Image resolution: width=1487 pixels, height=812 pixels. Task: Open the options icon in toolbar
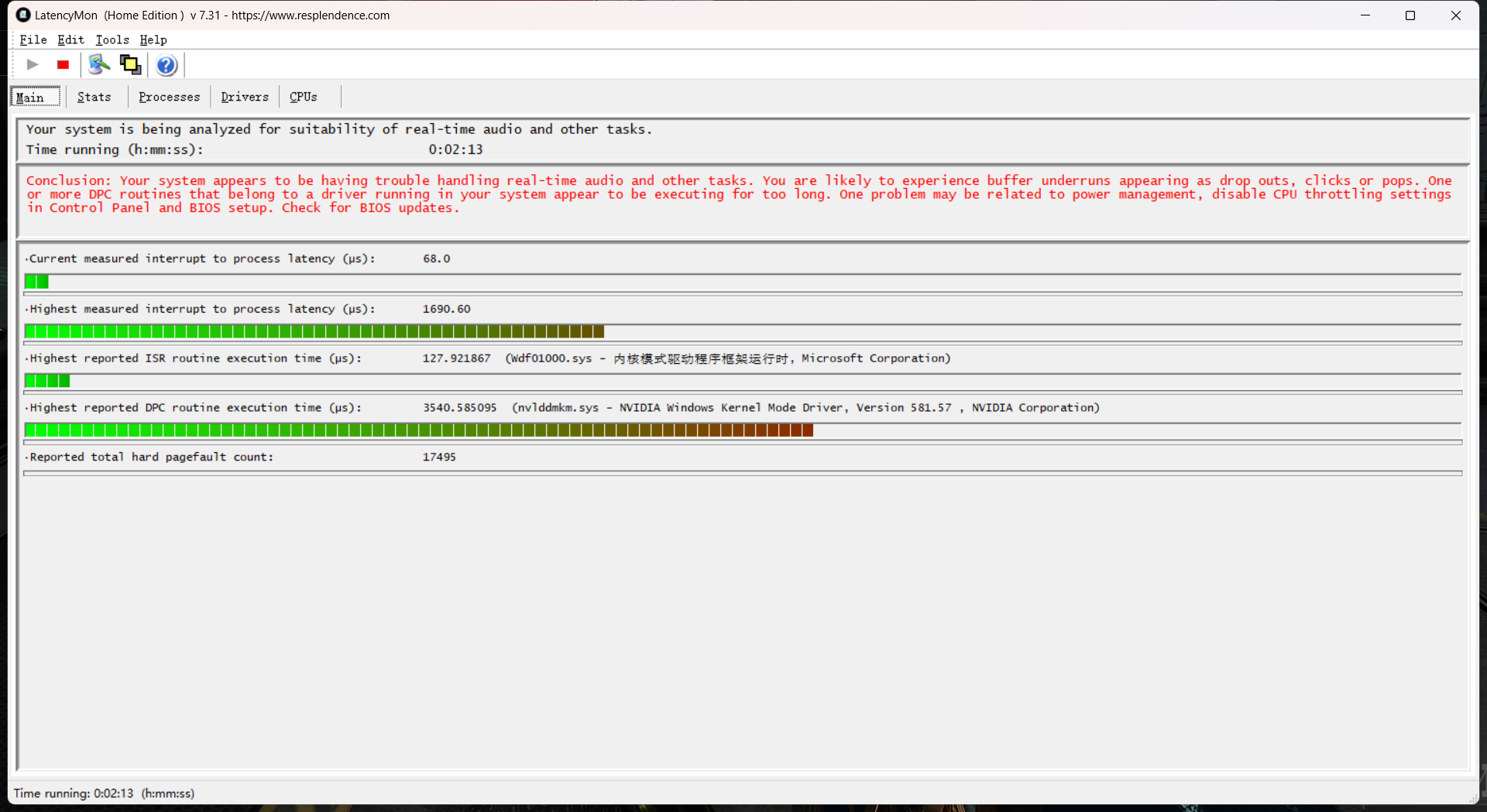tap(98, 65)
